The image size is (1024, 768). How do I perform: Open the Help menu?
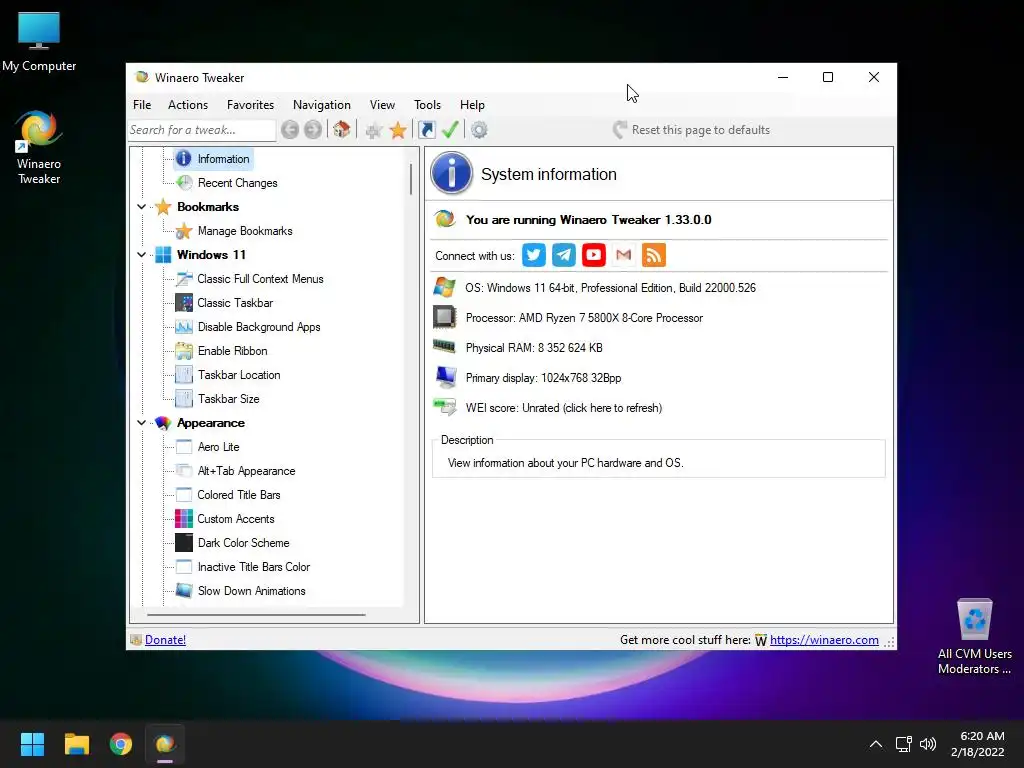(472, 104)
